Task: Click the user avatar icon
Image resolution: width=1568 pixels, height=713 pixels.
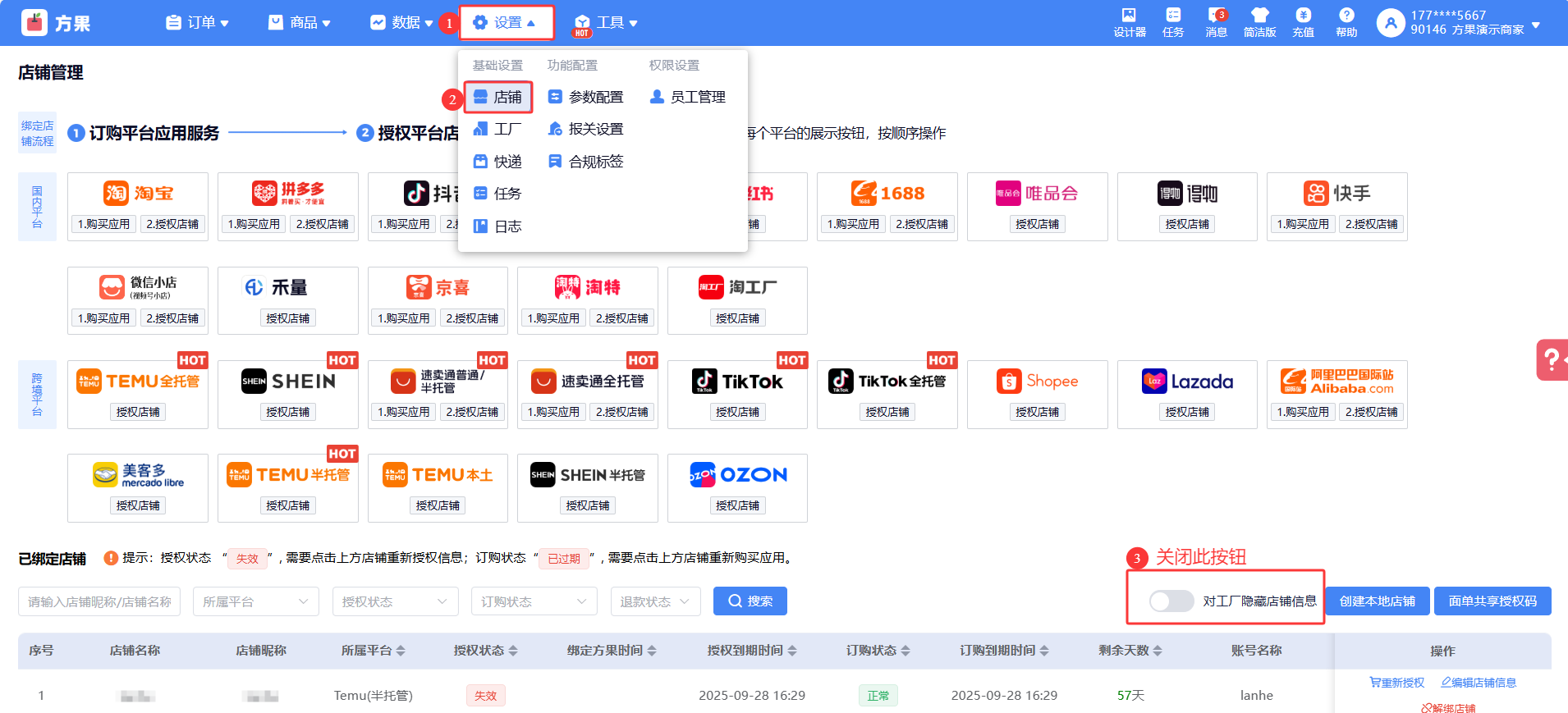Action: (x=1390, y=23)
